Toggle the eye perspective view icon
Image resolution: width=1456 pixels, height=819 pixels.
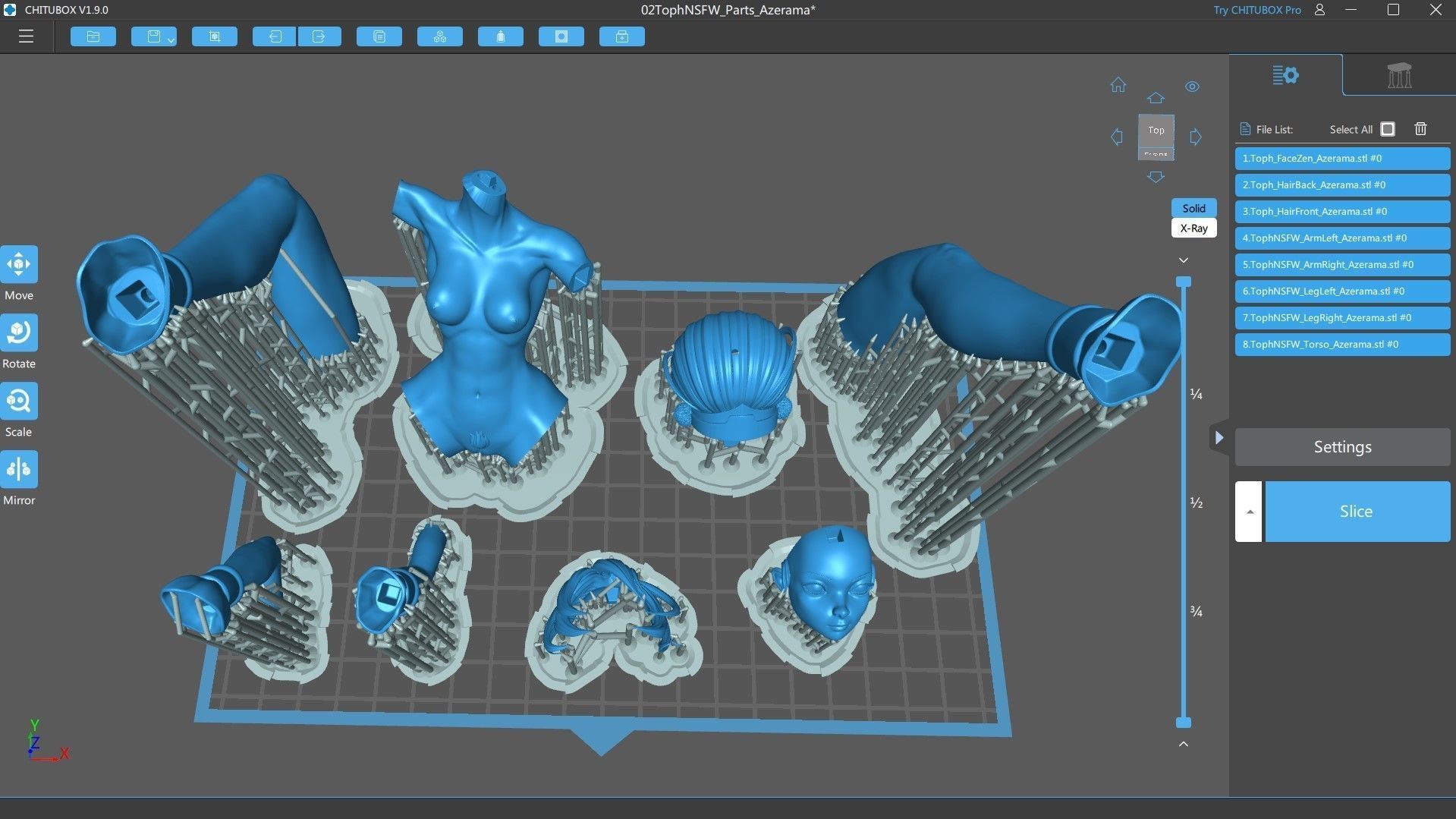pyautogui.click(x=1193, y=87)
